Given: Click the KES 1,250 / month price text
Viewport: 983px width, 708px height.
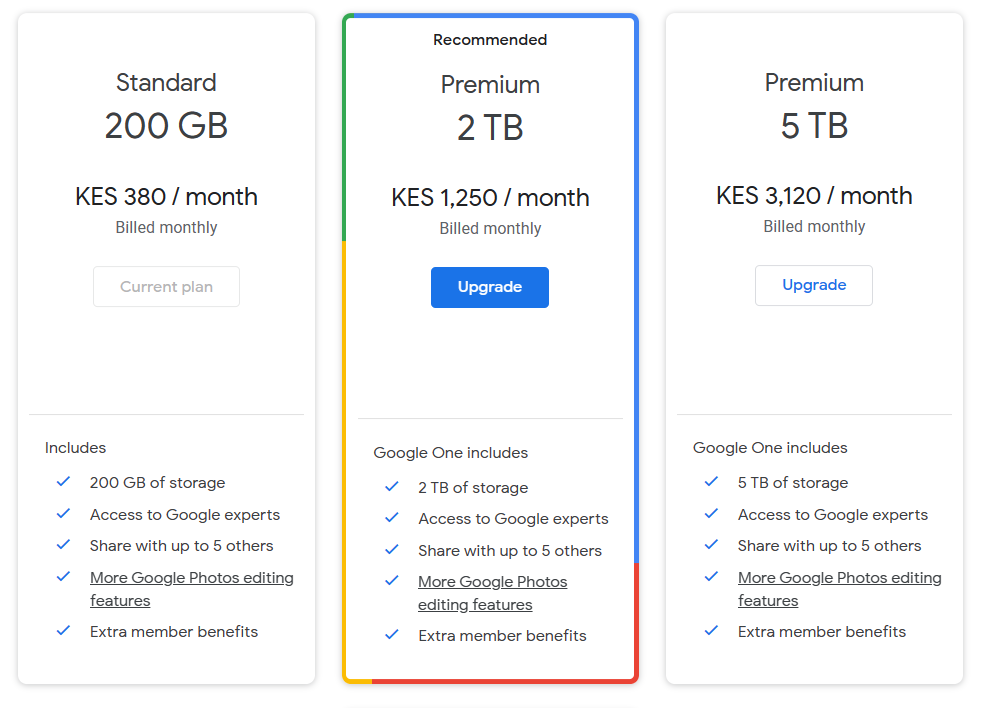Looking at the screenshot, I should click(490, 198).
